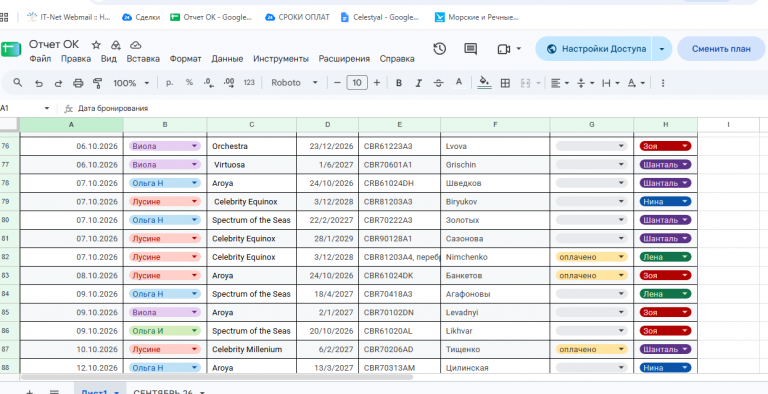This screenshot has height=394, width=768.
Task: Increase decimal places
Action: click(x=229, y=83)
